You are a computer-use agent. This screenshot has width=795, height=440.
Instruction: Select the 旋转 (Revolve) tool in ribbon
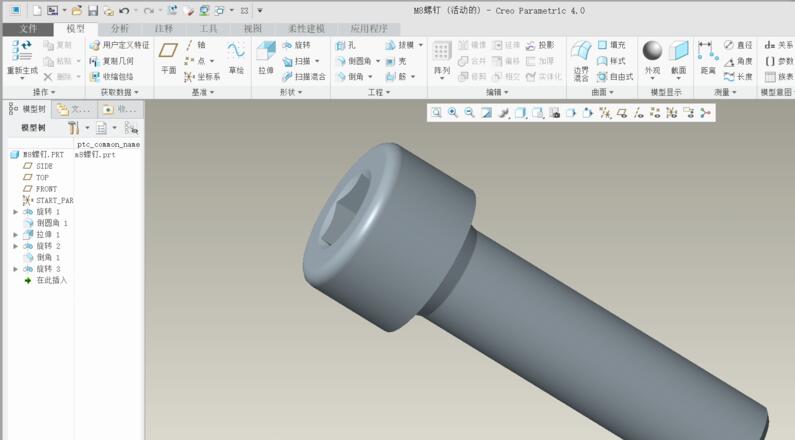(x=296, y=45)
